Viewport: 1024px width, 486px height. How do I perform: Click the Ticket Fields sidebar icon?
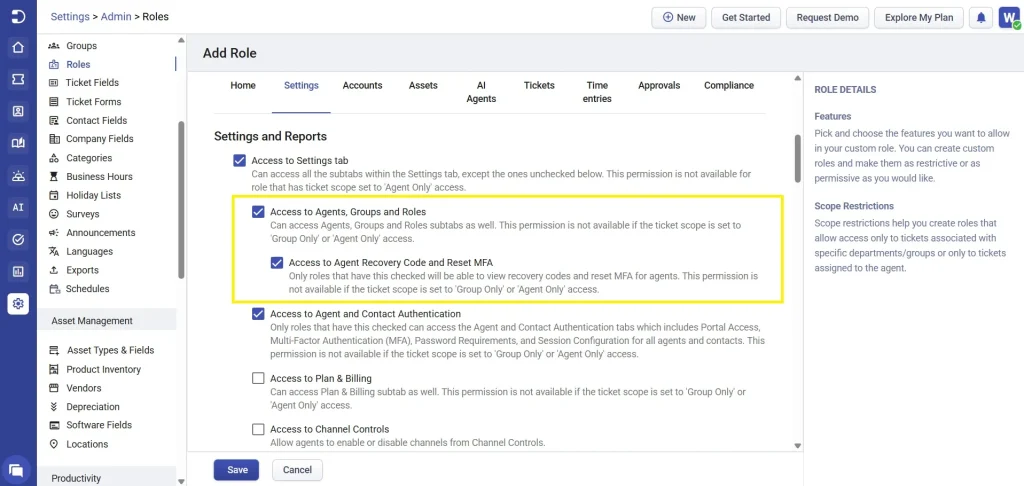[x=54, y=83]
